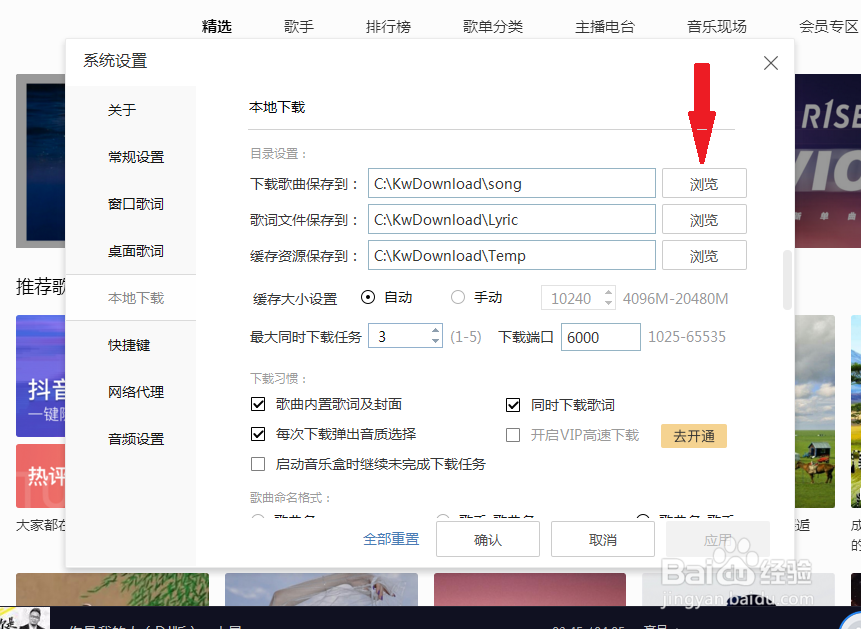Open the 快捷键 settings section
Screen dimensions: 861x629
(x=131, y=345)
